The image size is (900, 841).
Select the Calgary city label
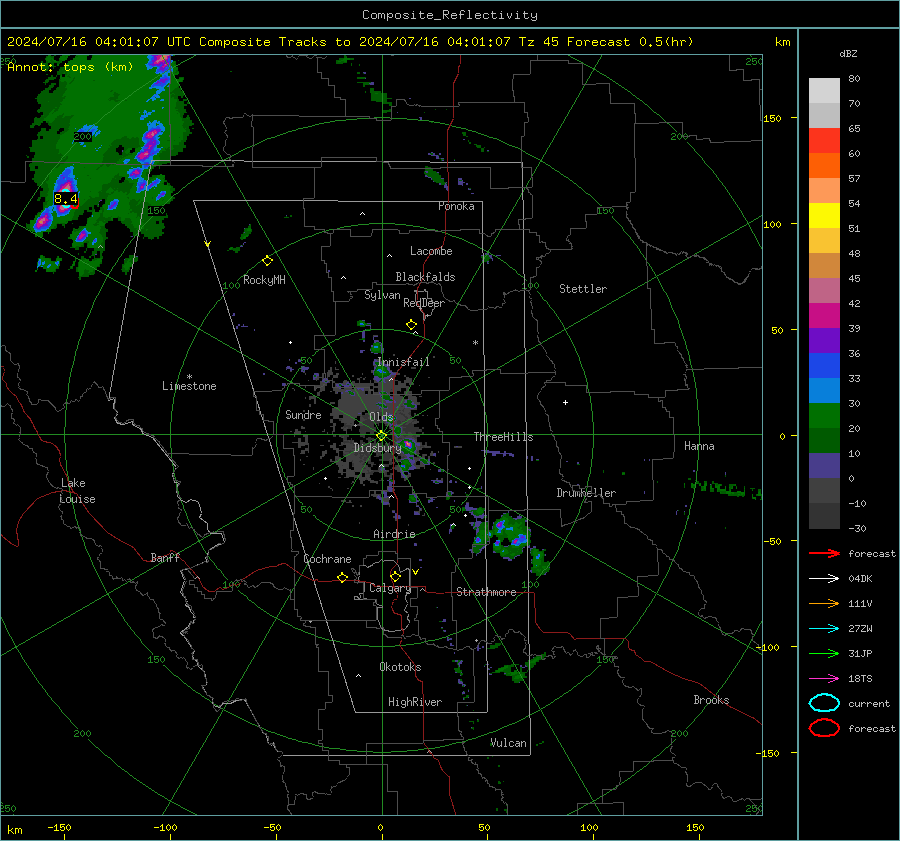click(390, 588)
